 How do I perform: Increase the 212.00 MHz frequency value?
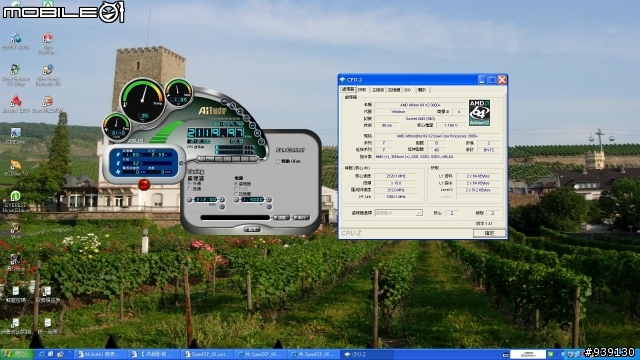[222, 200]
